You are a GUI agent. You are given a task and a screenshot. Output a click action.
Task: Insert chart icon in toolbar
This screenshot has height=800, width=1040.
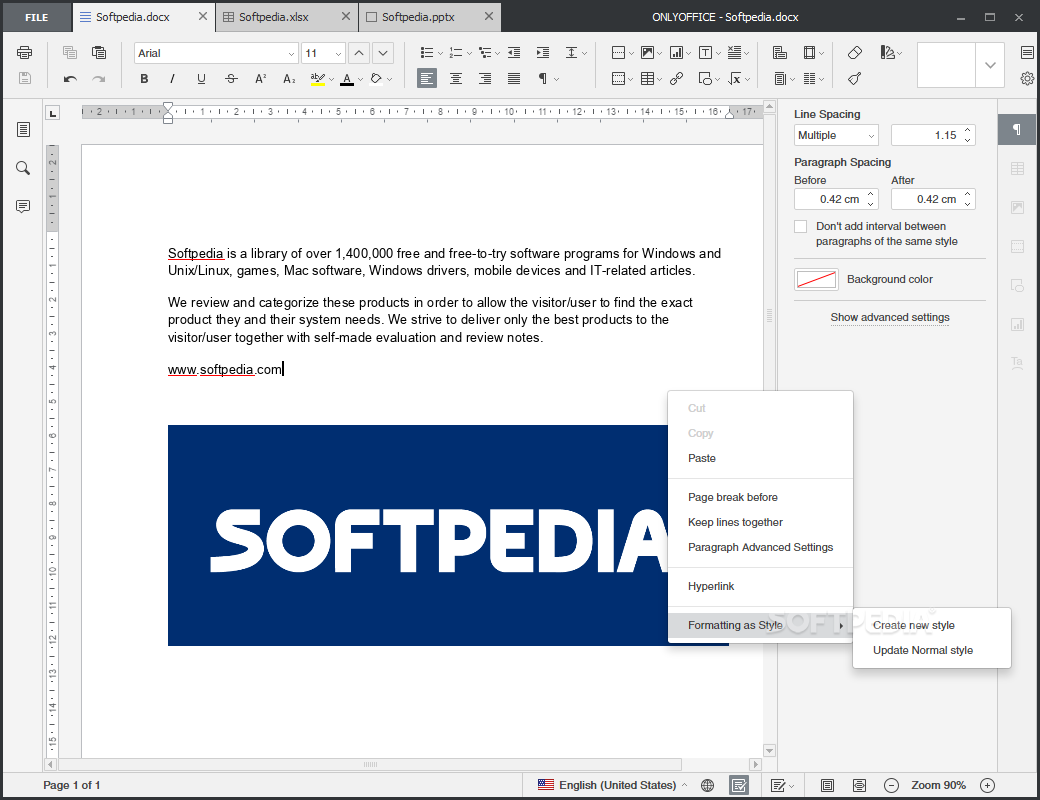pyautogui.click(x=677, y=52)
